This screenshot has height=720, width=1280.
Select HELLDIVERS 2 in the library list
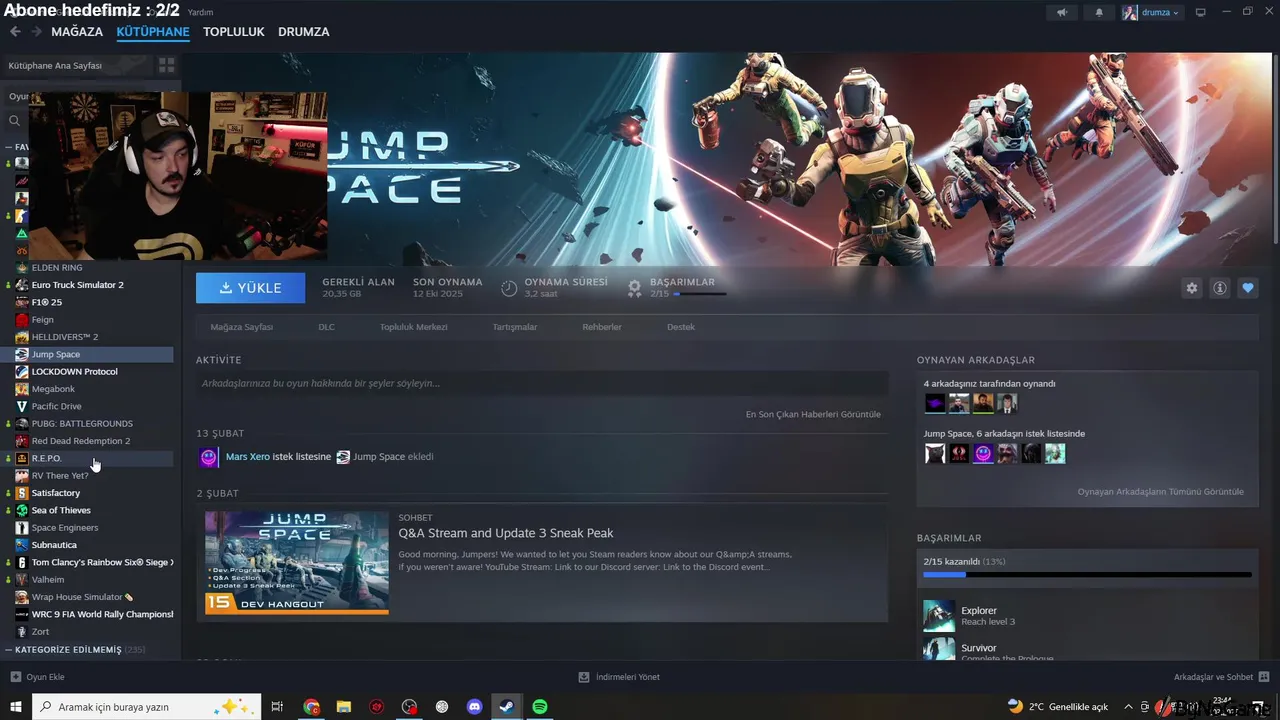click(x=65, y=337)
